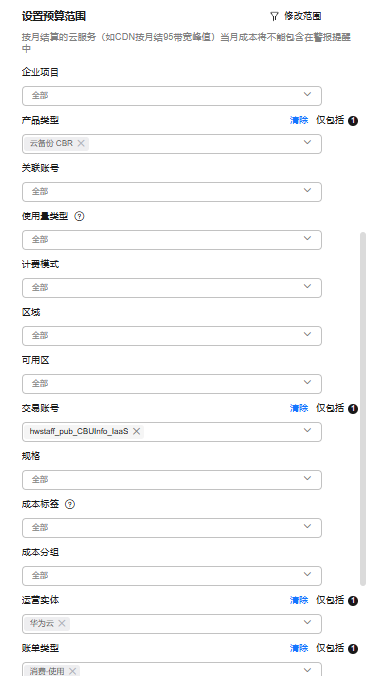Click the count badge beside 产品类型 仅包括
The height and width of the screenshot is (690, 376).
click(353, 121)
